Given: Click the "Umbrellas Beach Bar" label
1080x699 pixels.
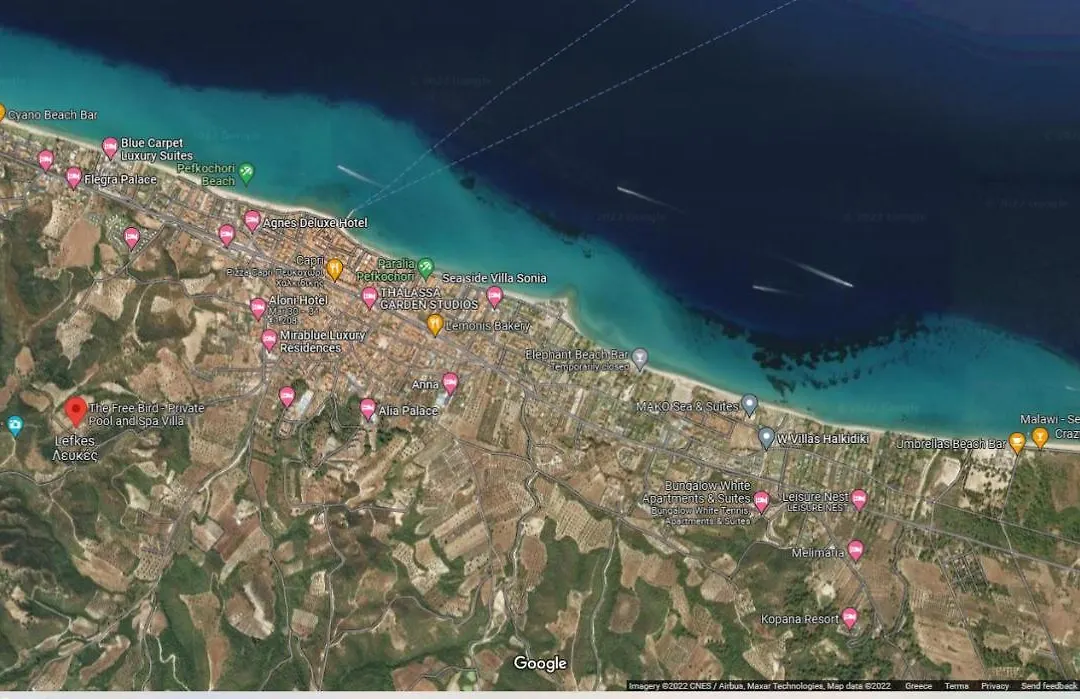Looking at the screenshot, I should [951, 444].
